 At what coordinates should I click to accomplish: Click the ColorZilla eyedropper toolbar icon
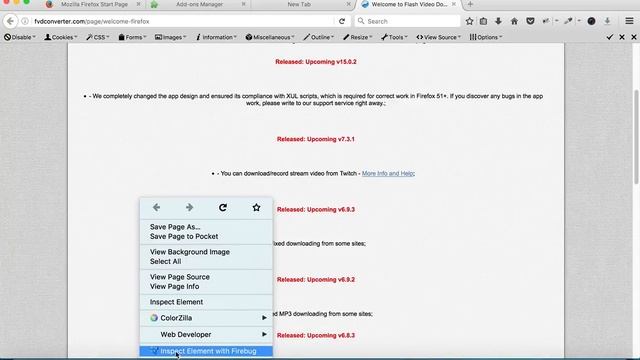pyautogui.click(x=568, y=21)
